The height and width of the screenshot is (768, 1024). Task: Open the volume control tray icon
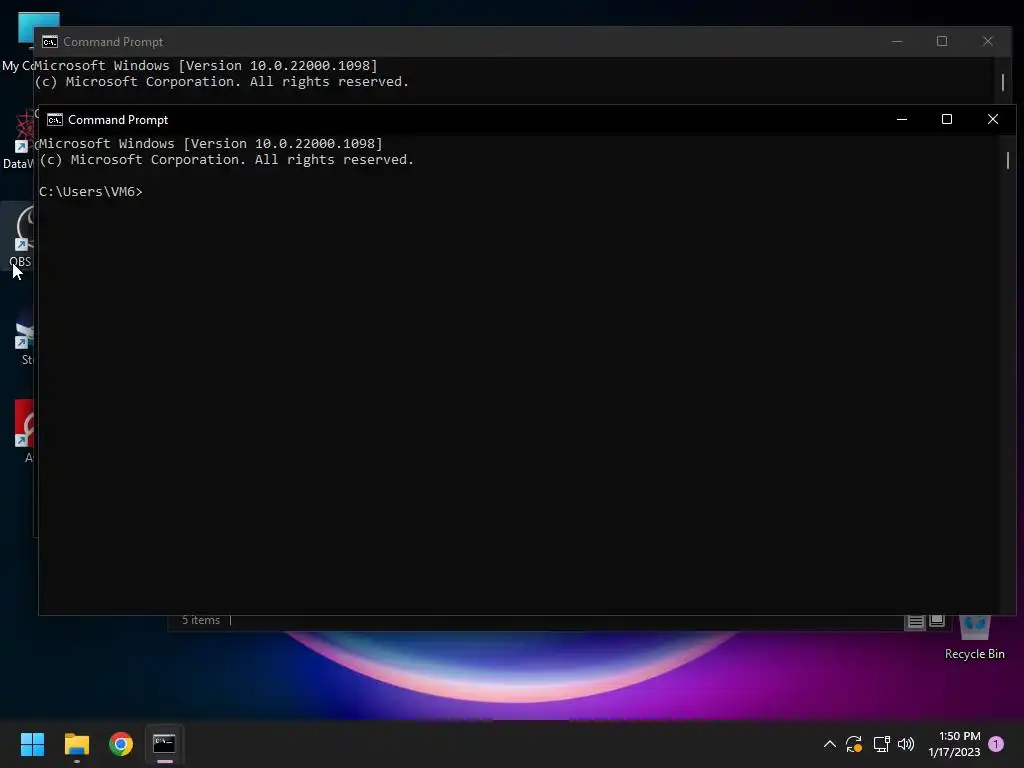coord(906,744)
